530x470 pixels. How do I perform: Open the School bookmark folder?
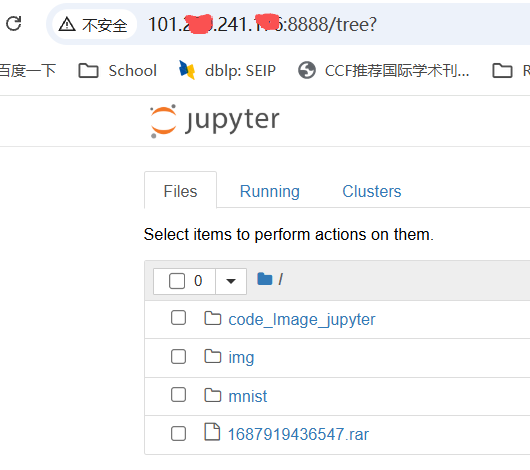click(118, 71)
